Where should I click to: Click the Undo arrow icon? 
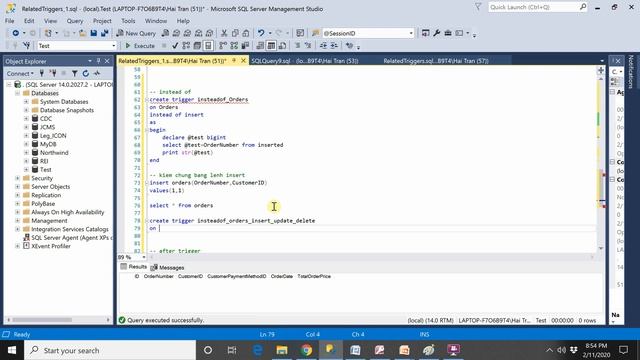click(x=261, y=33)
